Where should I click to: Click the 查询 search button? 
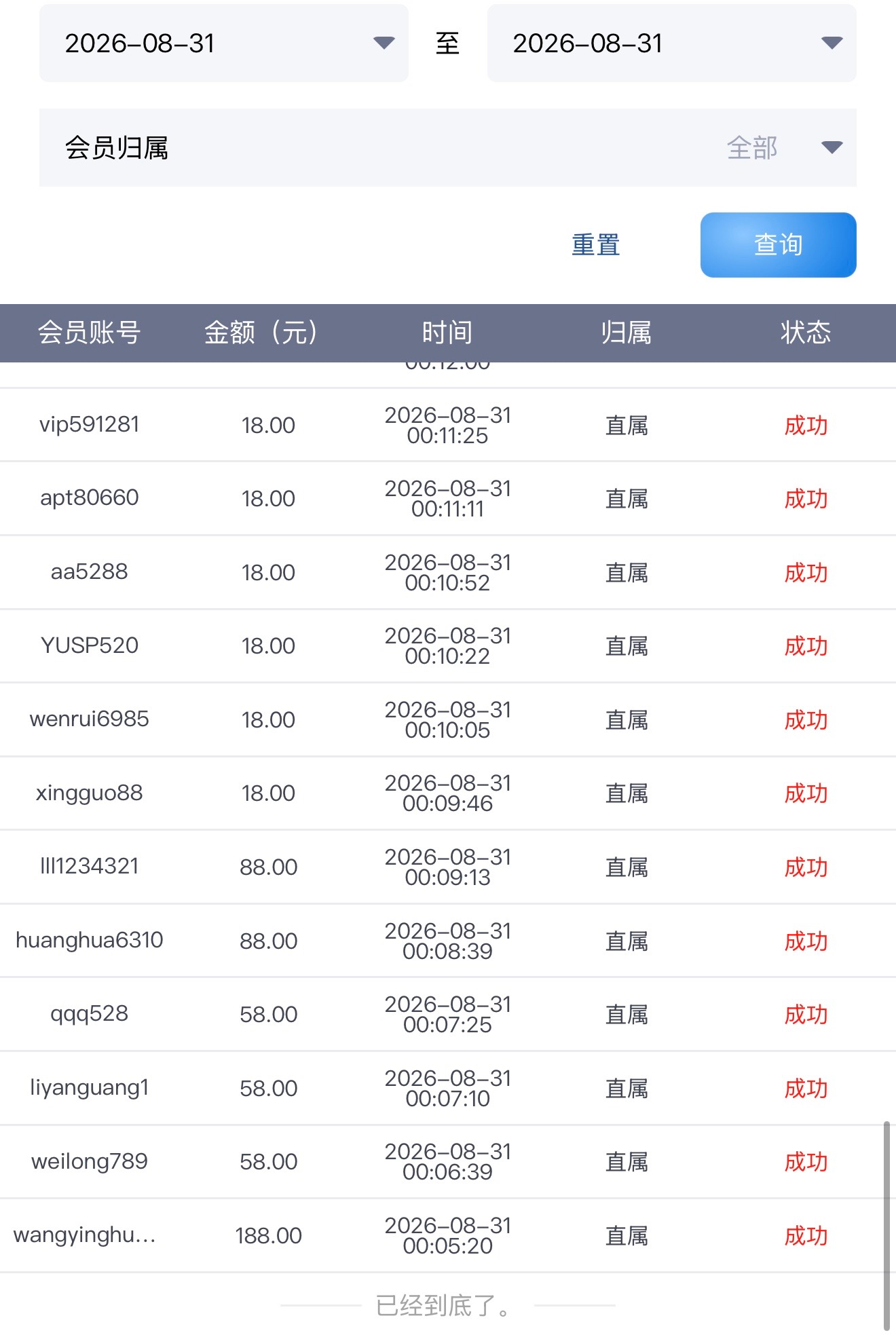[778, 245]
